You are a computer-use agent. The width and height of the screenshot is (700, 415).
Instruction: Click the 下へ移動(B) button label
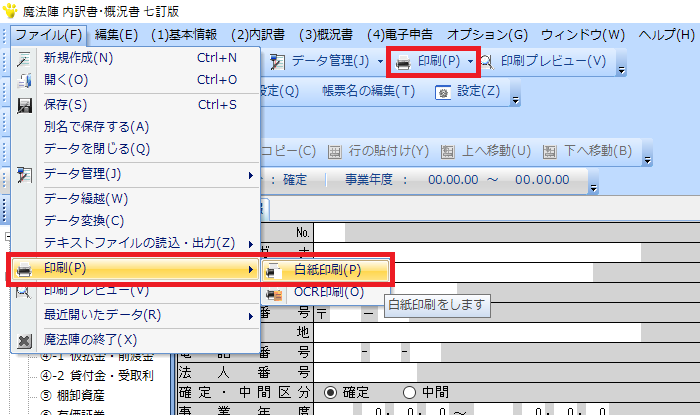(598, 151)
